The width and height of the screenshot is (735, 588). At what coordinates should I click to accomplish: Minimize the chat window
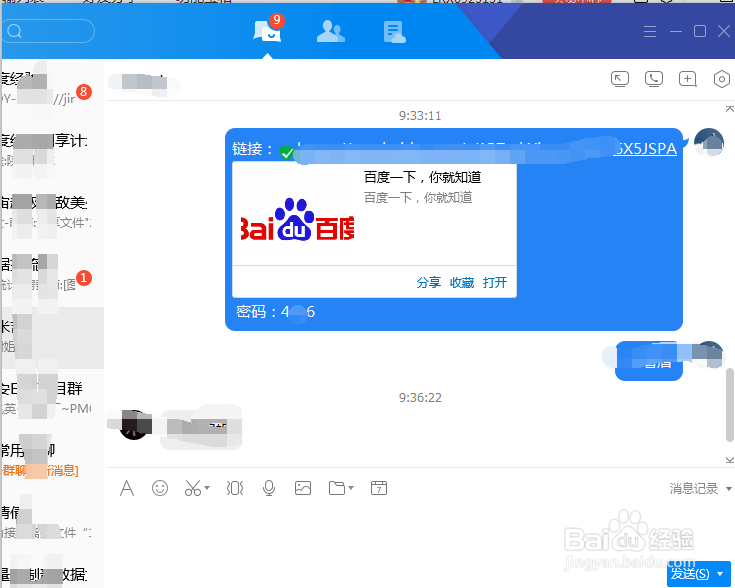(x=675, y=31)
